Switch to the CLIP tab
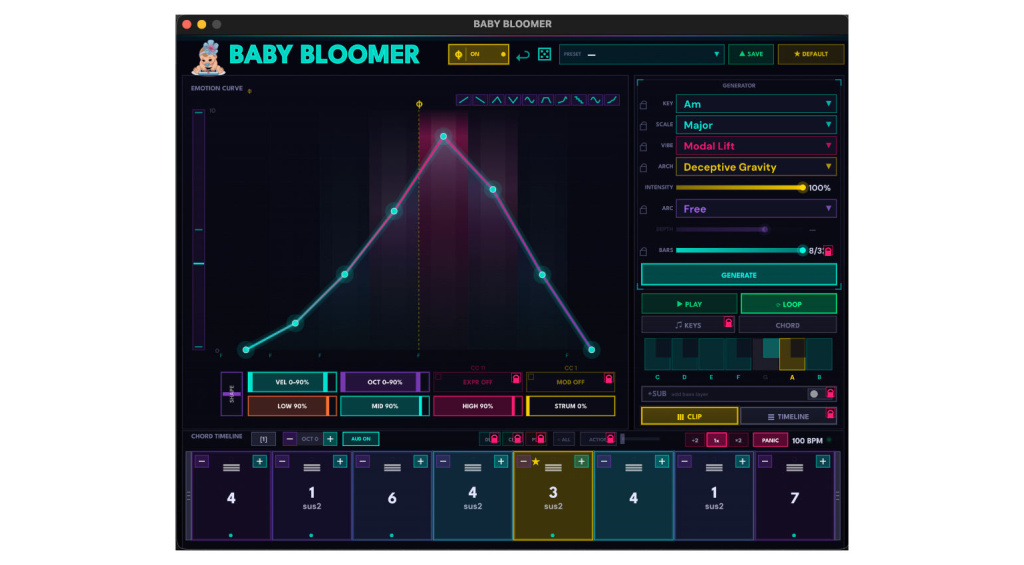 [689, 416]
